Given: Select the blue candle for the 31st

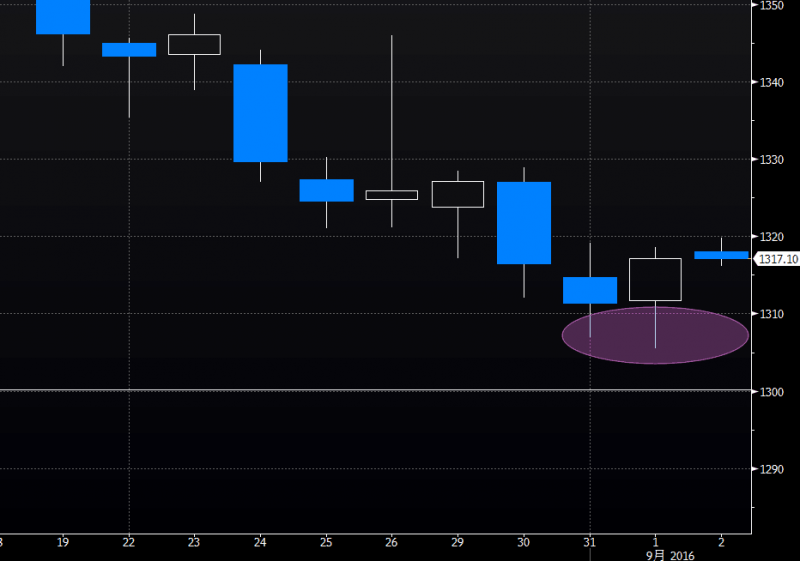Looking at the screenshot, I should [590, 290].
